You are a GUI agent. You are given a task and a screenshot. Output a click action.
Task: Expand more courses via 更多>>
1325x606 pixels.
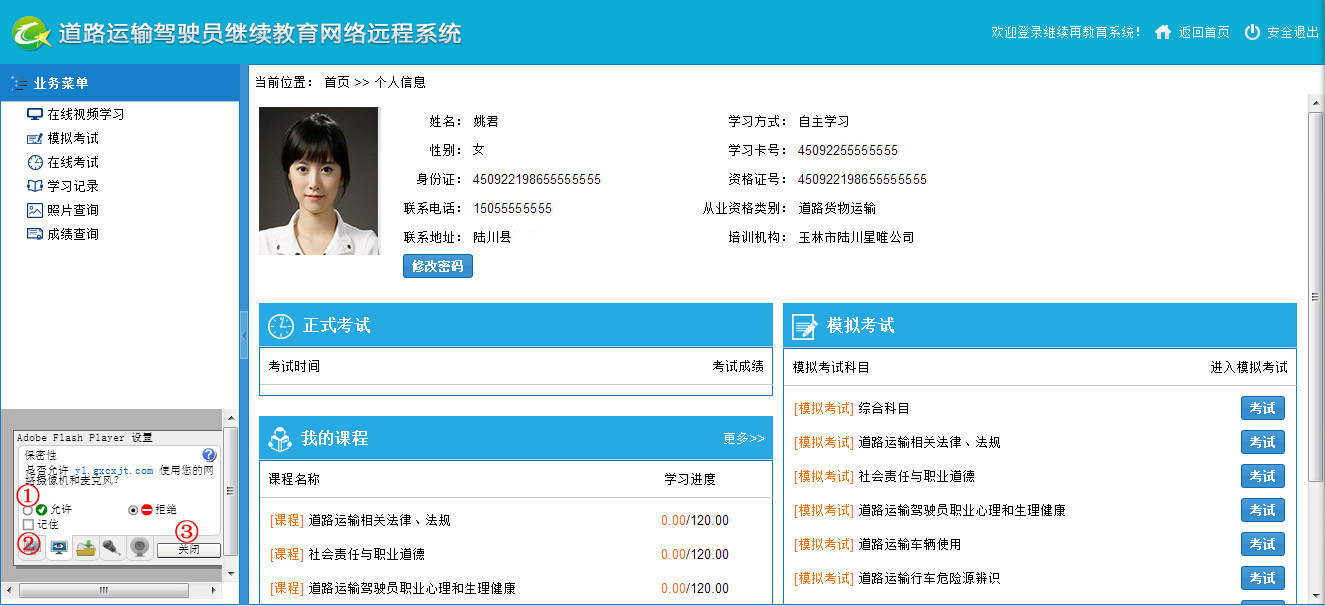(743, 438)
